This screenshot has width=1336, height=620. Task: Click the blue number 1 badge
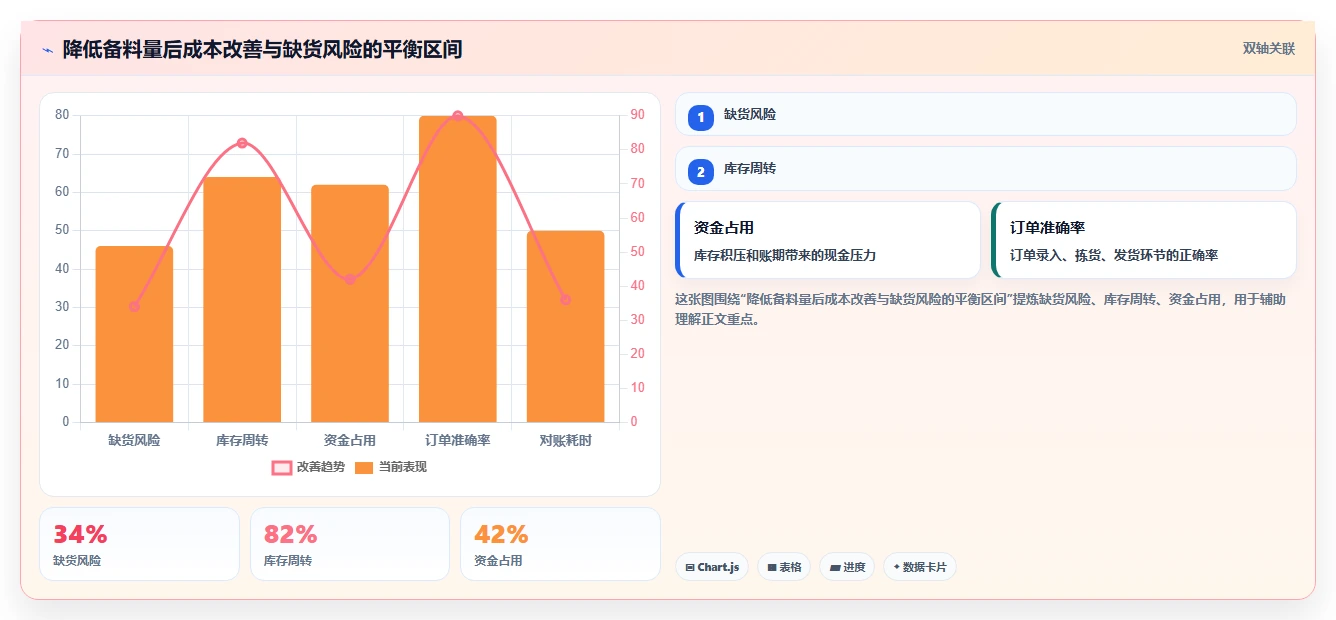(x=701, y=117)
